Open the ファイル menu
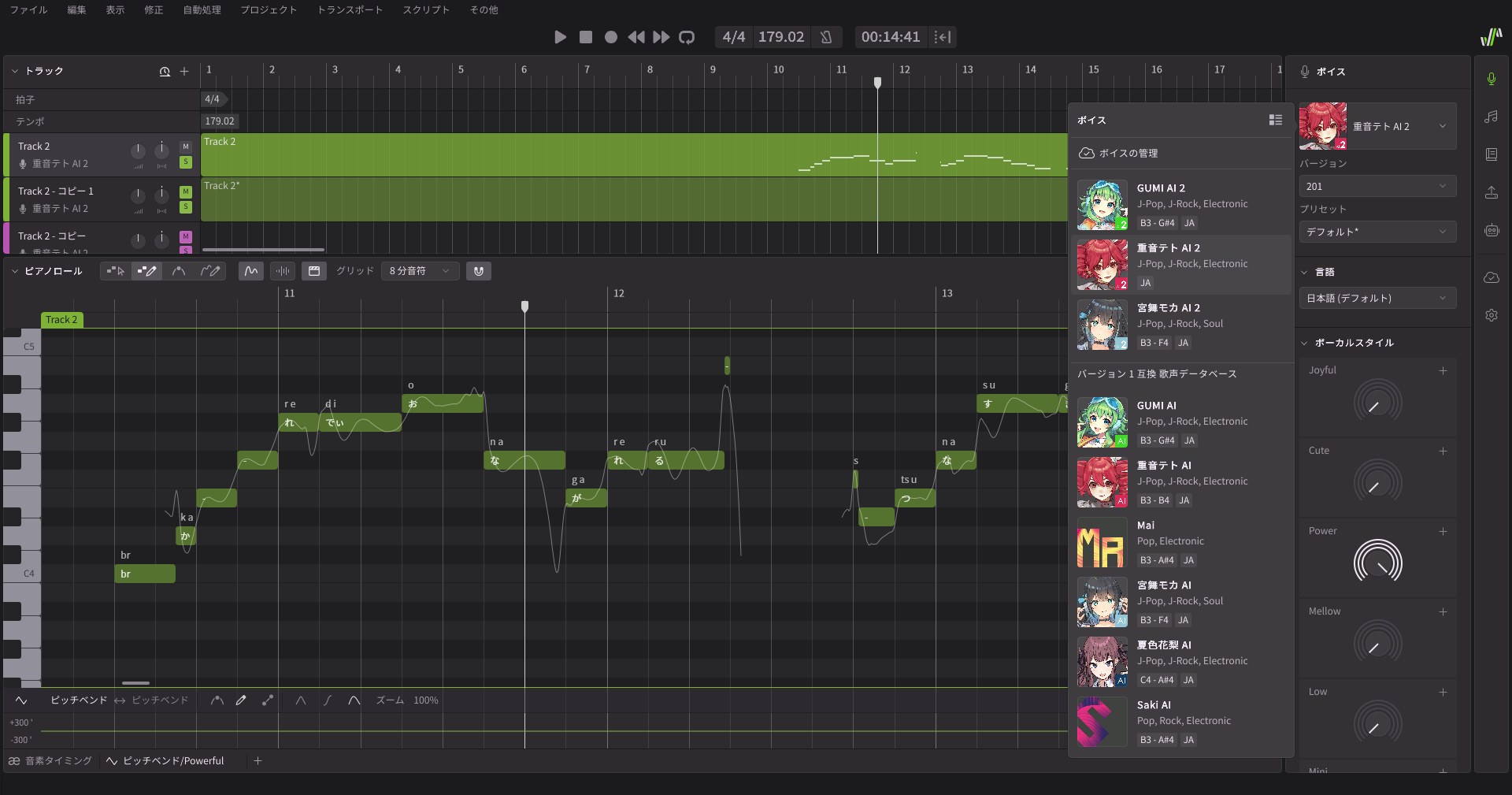 click(28, 9)
